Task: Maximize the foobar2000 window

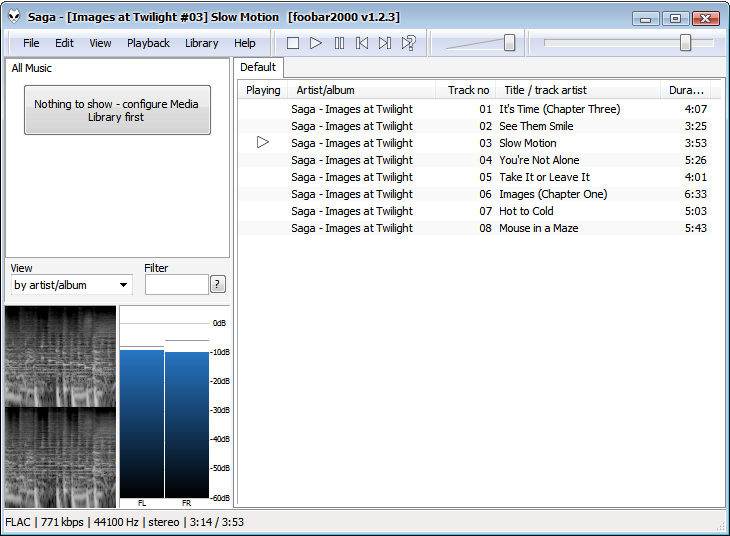Action: pyautogui.click(x=675, y=19)
